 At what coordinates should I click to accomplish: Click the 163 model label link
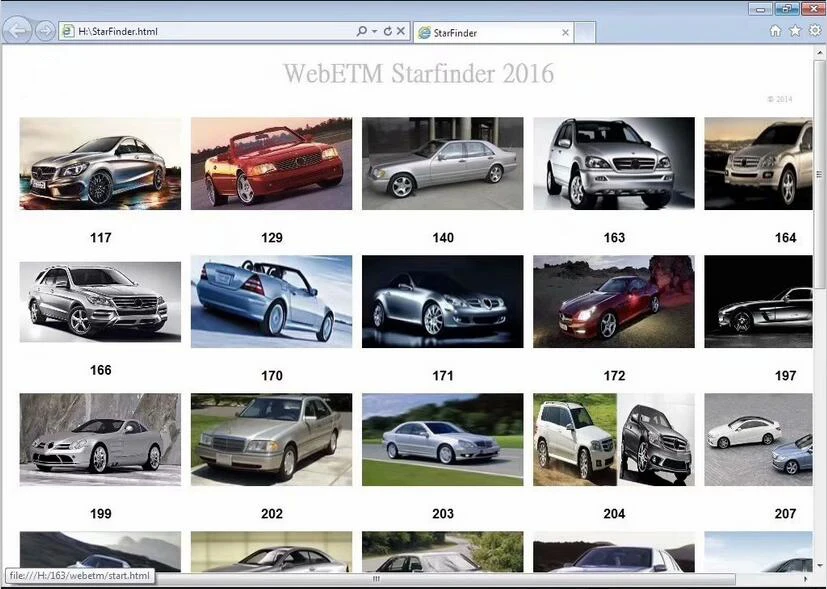tap(614, 238)
